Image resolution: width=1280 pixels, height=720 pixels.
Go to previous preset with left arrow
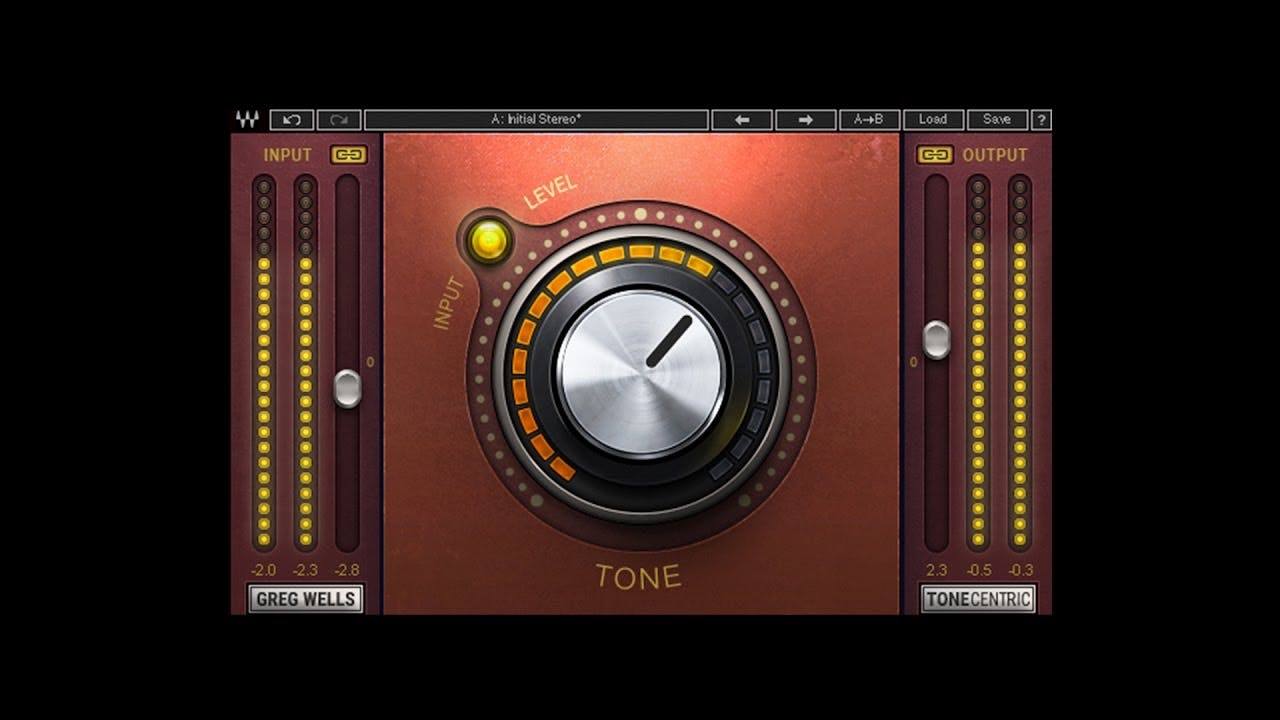(742, 119)
